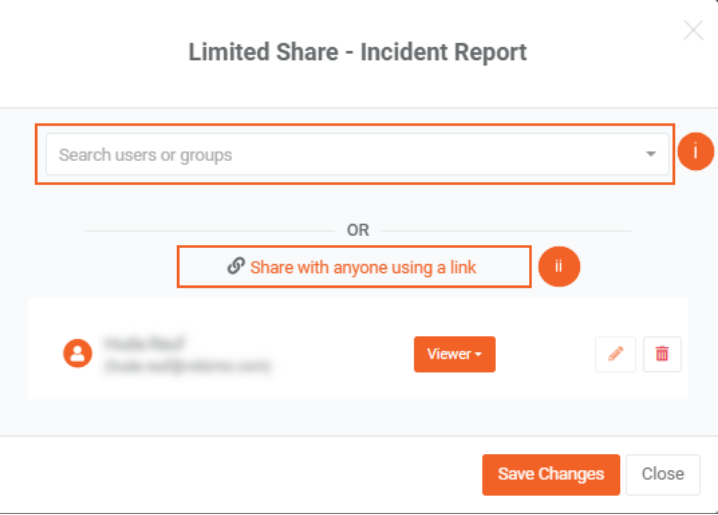Click the Save Changes button
The image size is (718, 515).
tap(551, 475)
